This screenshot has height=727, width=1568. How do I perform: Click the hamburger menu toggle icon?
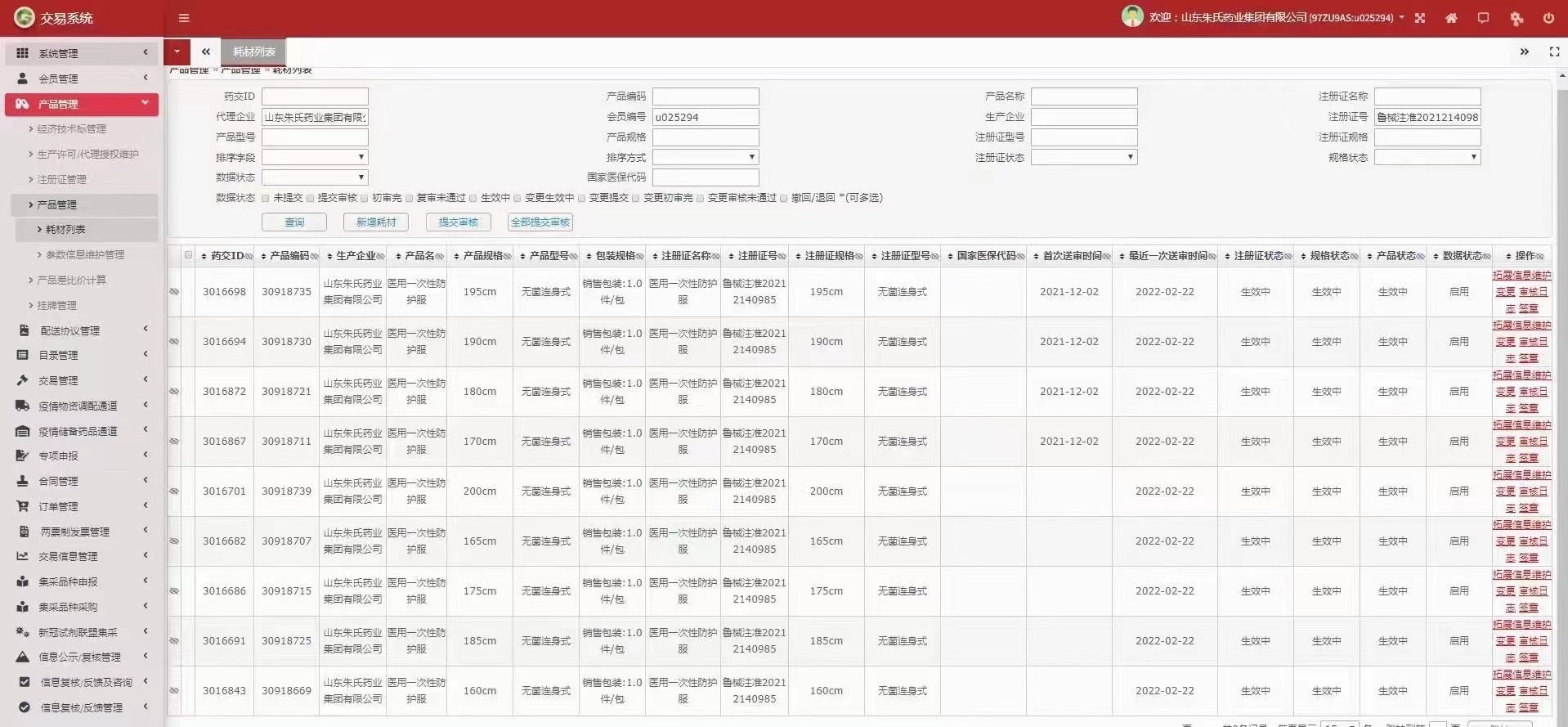[x=184, y=18]
